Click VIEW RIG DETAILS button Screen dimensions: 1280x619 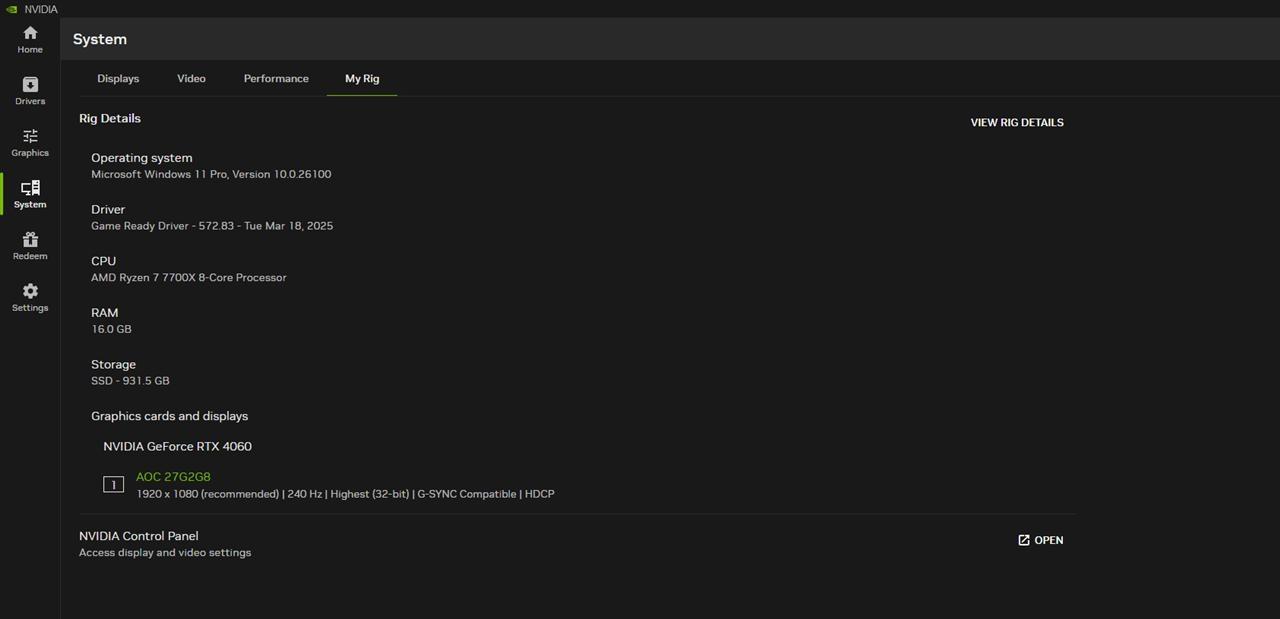point(1017,122)
